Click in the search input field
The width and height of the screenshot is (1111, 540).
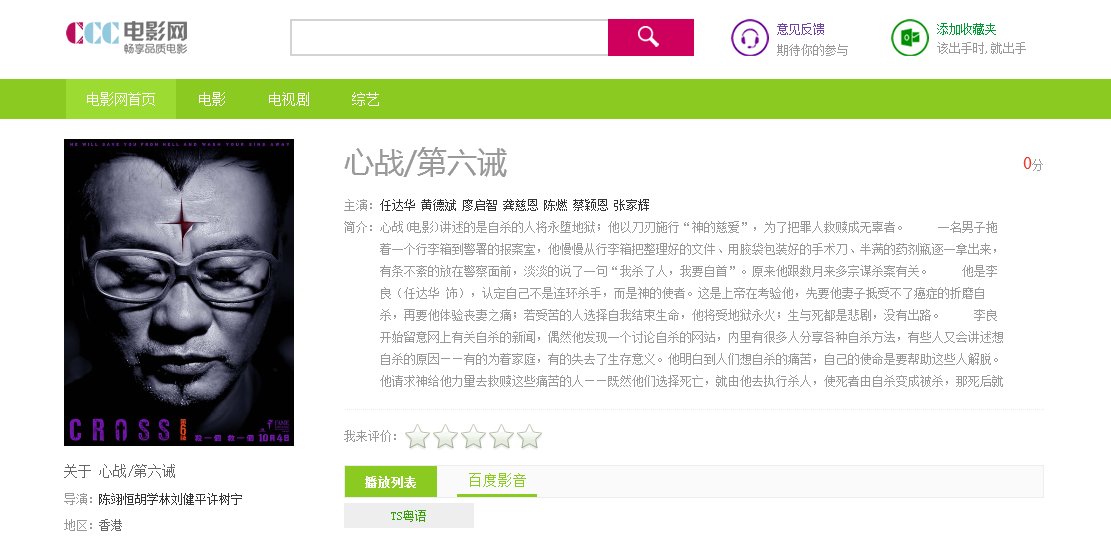click(x=449, y=37)
